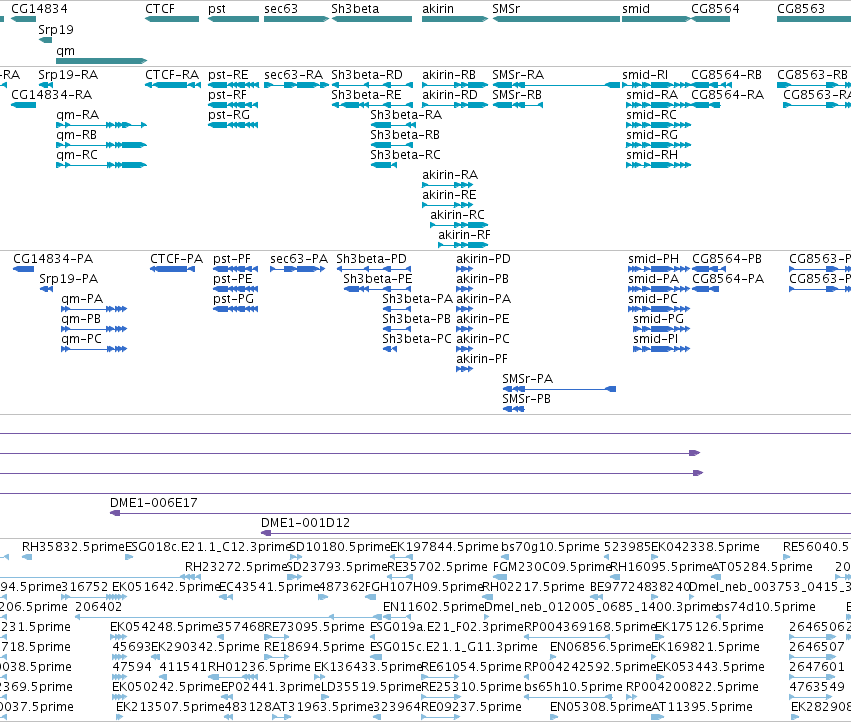851x722 pixels.
Task: Select the smid-RH transcript label
Action: point(652,155)
